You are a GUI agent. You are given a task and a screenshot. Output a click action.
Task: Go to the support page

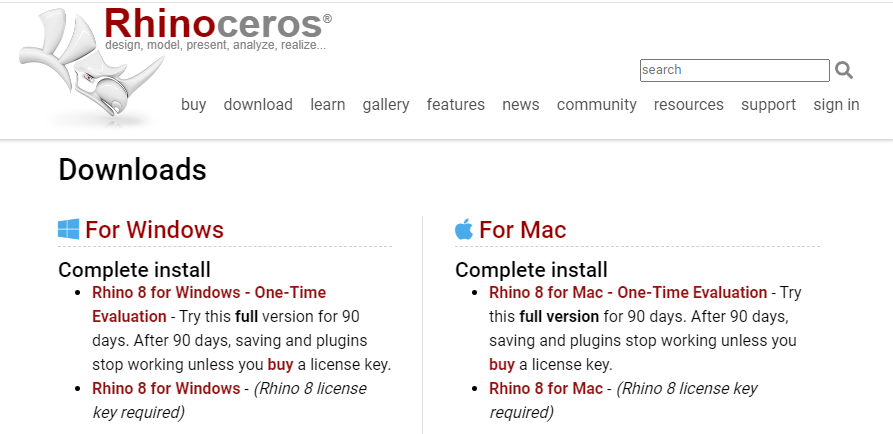click(768, 105)
